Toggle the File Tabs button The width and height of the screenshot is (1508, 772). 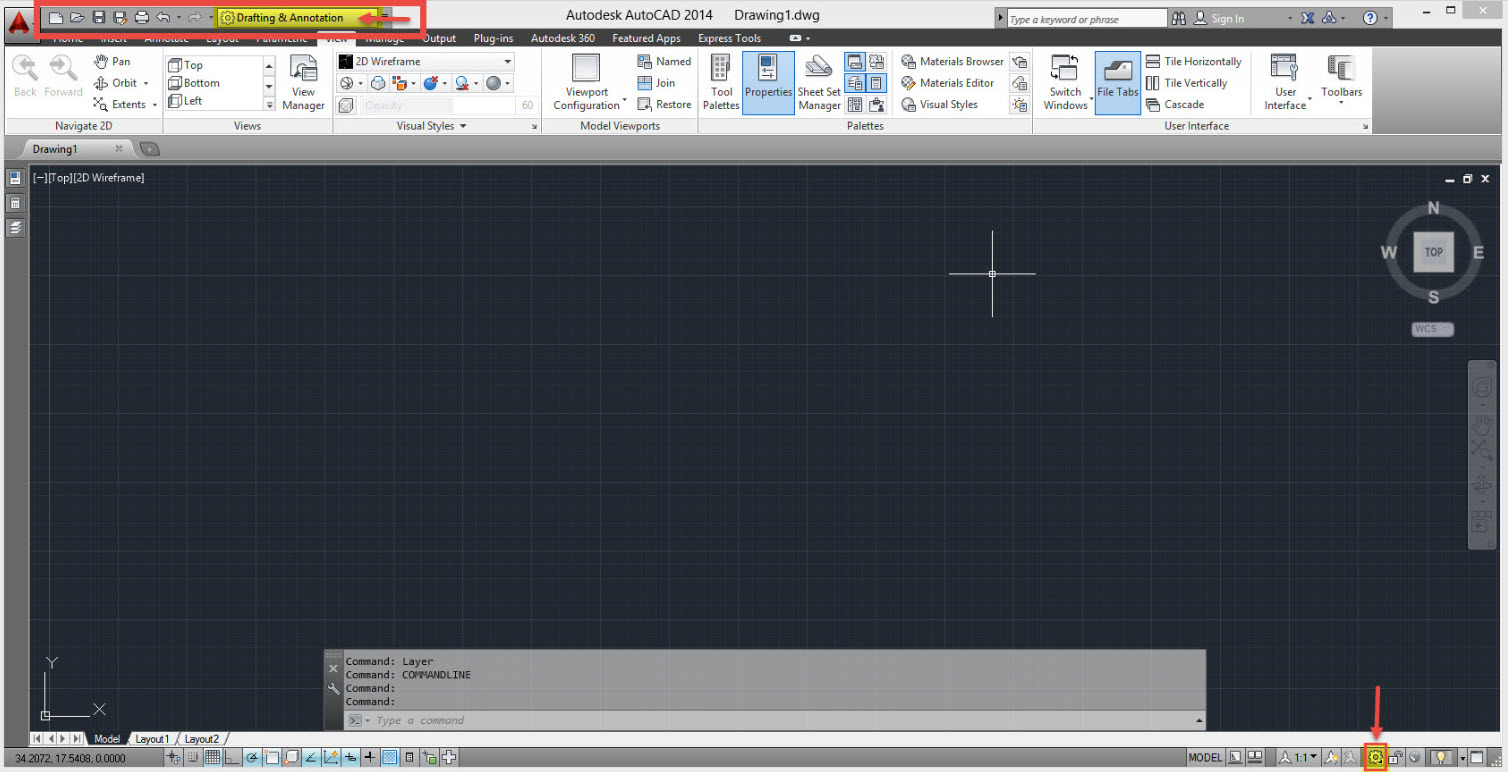point(1118,82)
